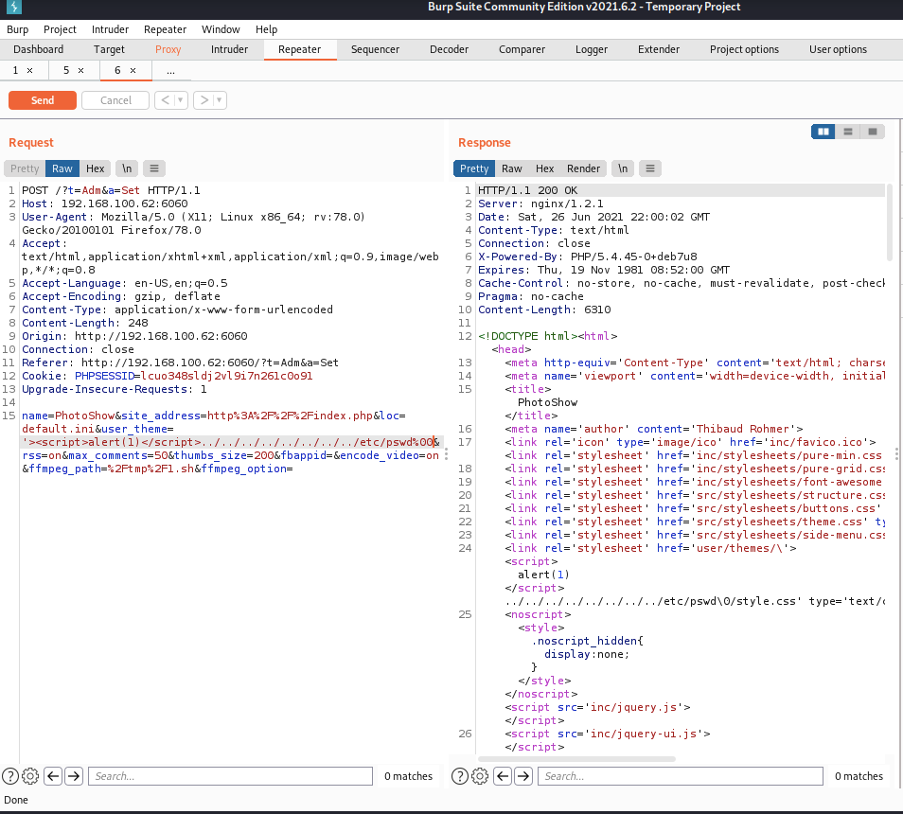This screenshot has height=814, width=904.
Task: Open the Intruder menu
Action: [x=110, y=29]
